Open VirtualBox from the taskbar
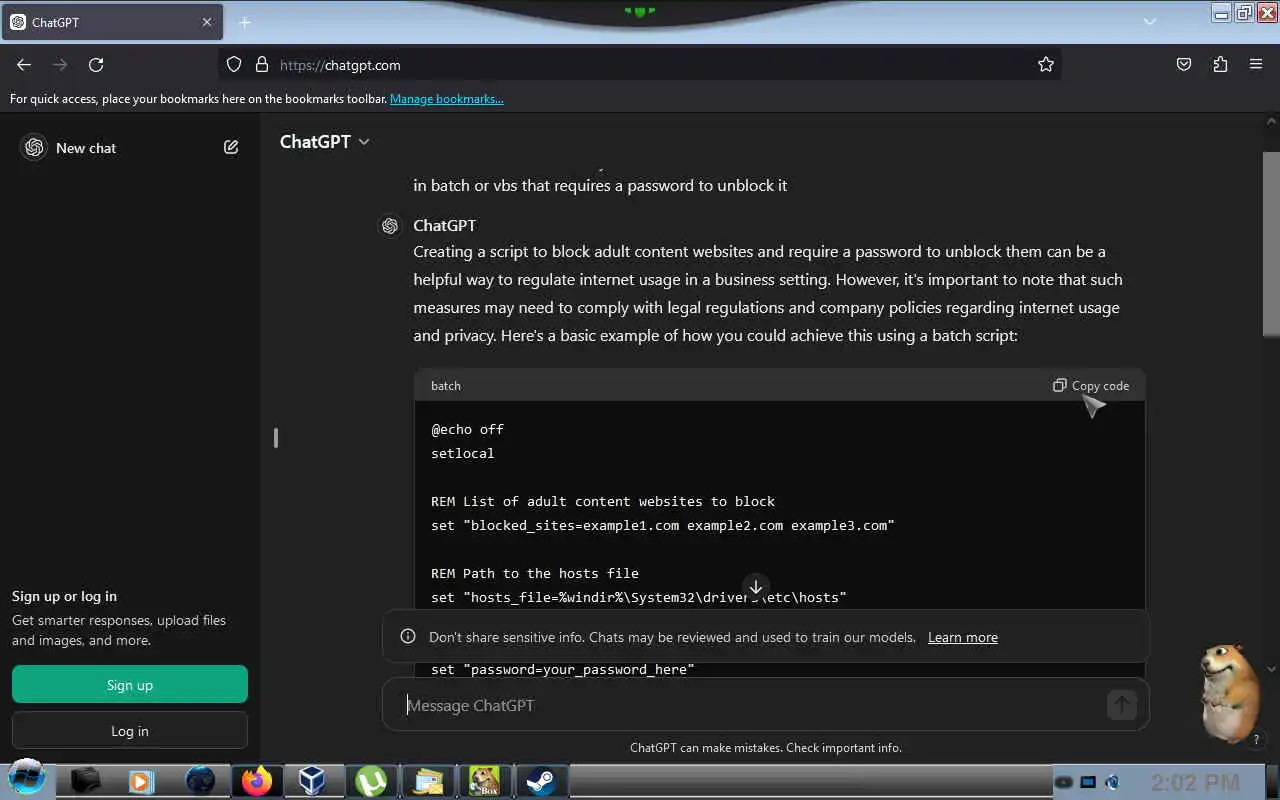The height and width of the screenshot is (800, 1280). pos(313,781)
